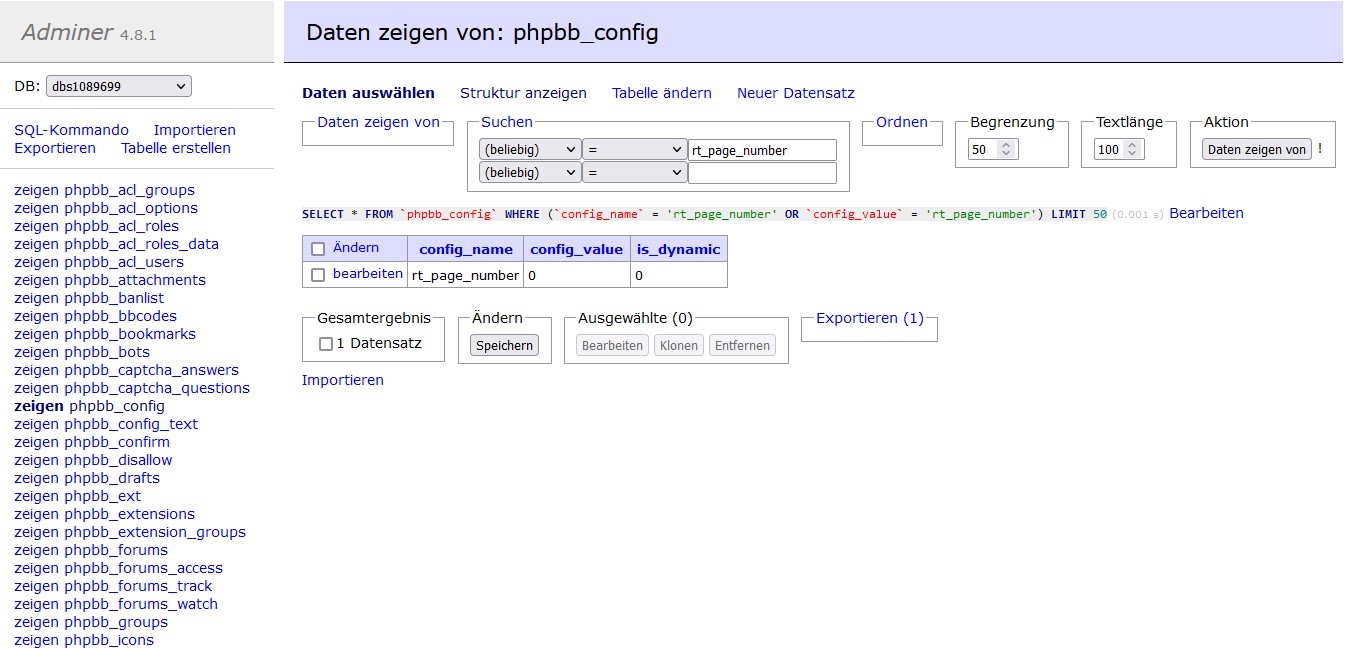Image resolution: width=1364 pixels, height=648 pixels.
Task: Click the Begrenzung stepper arrows
Action: pyautogui.click(x=1007, y=150)
